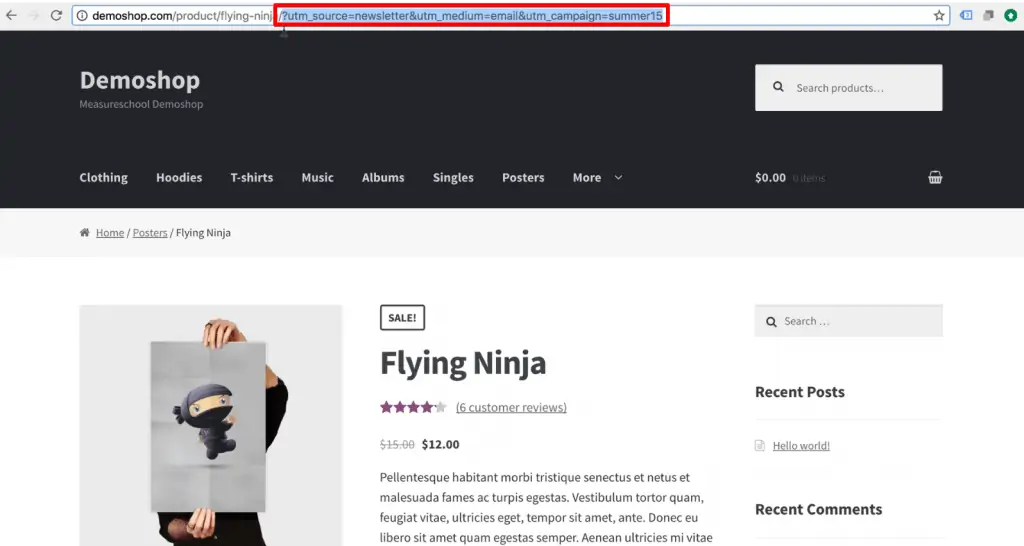The width and height of the screenshot is (1024, 546).
Task: Navigate to T-shirts in the navigation
Action: point(251,178)
